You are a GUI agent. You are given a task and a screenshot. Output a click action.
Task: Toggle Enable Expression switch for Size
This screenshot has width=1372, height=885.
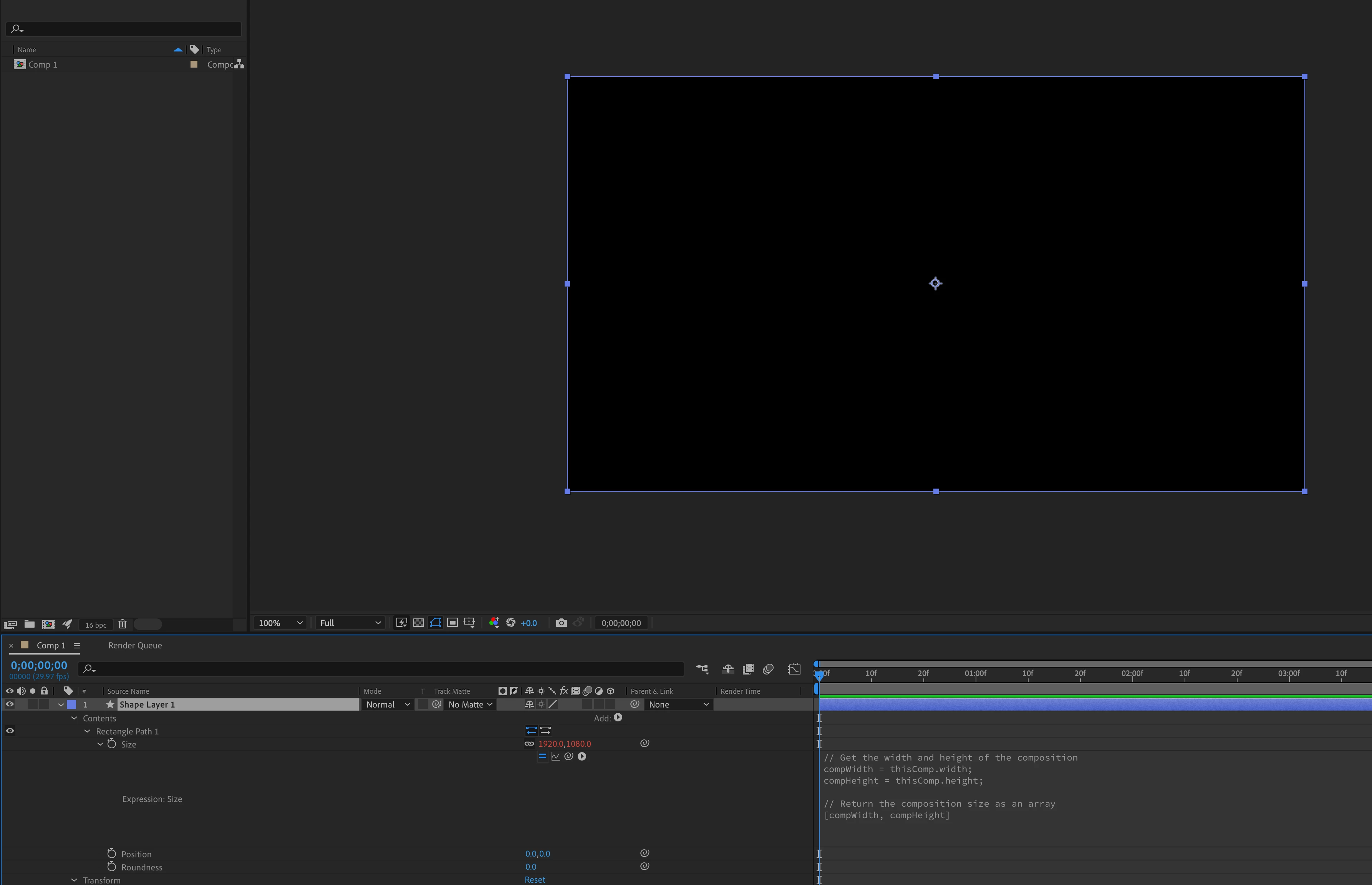[x=542, y=756]
